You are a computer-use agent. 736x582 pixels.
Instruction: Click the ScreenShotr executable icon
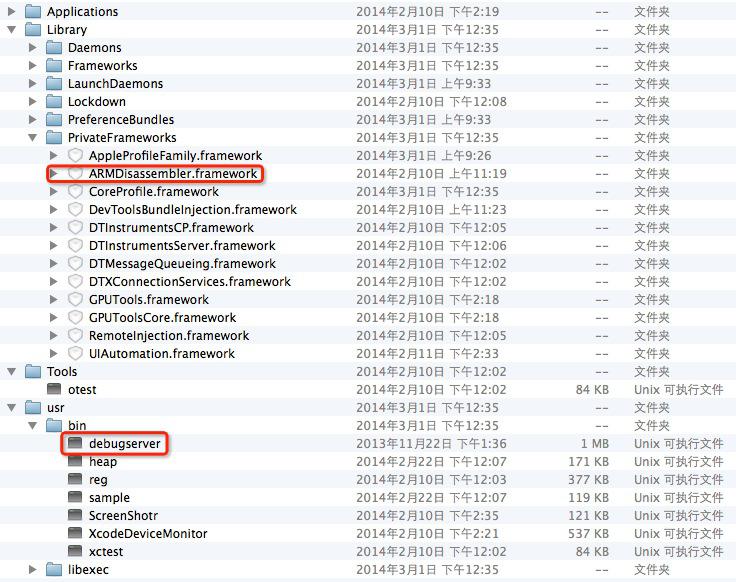(x=75, y=515)
